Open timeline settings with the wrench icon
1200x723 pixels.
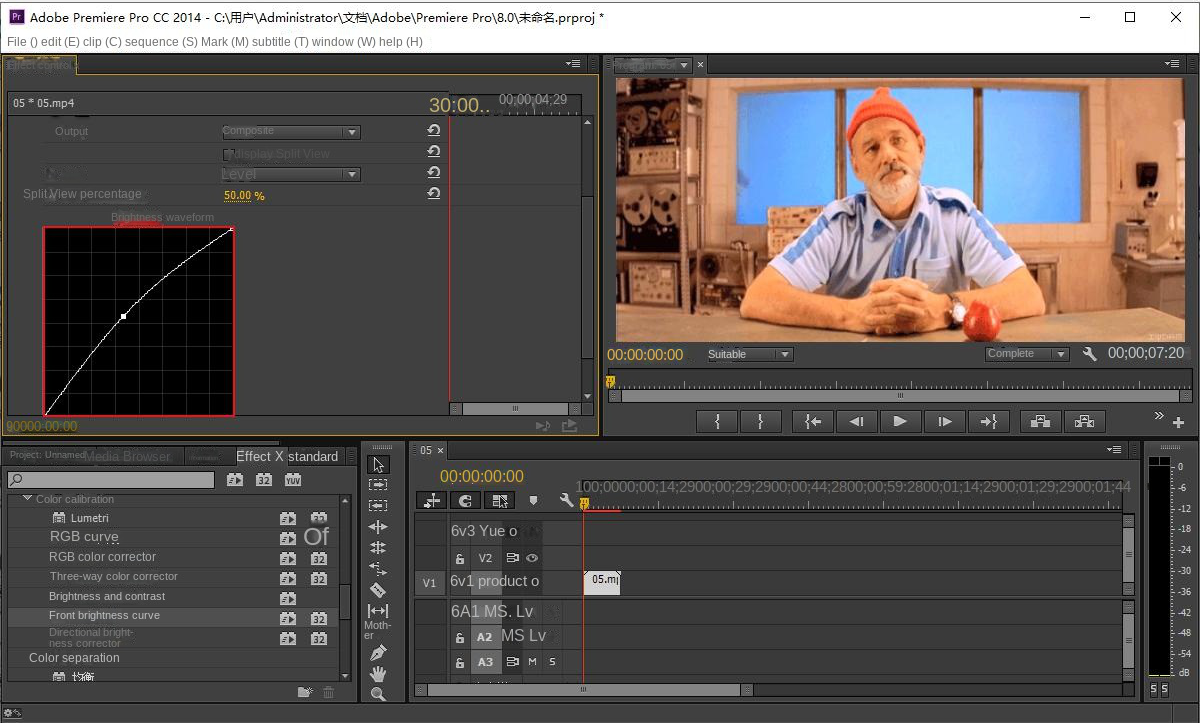tap(566, 500)
